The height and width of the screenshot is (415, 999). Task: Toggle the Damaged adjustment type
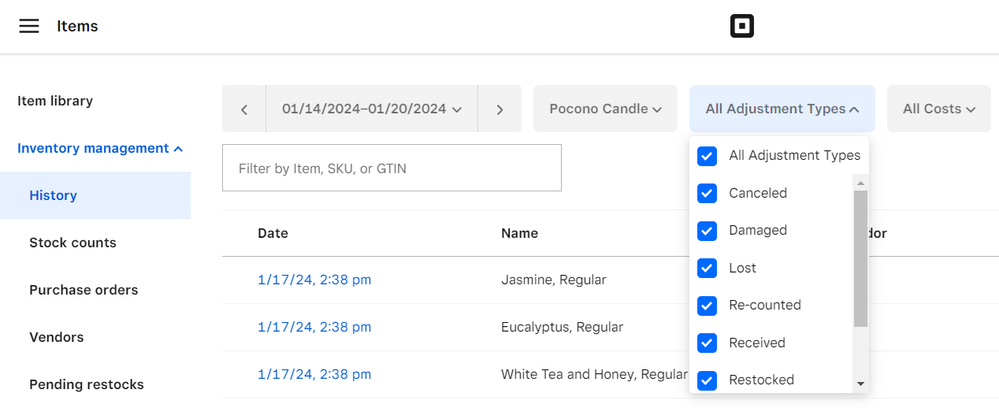(707, 231)
